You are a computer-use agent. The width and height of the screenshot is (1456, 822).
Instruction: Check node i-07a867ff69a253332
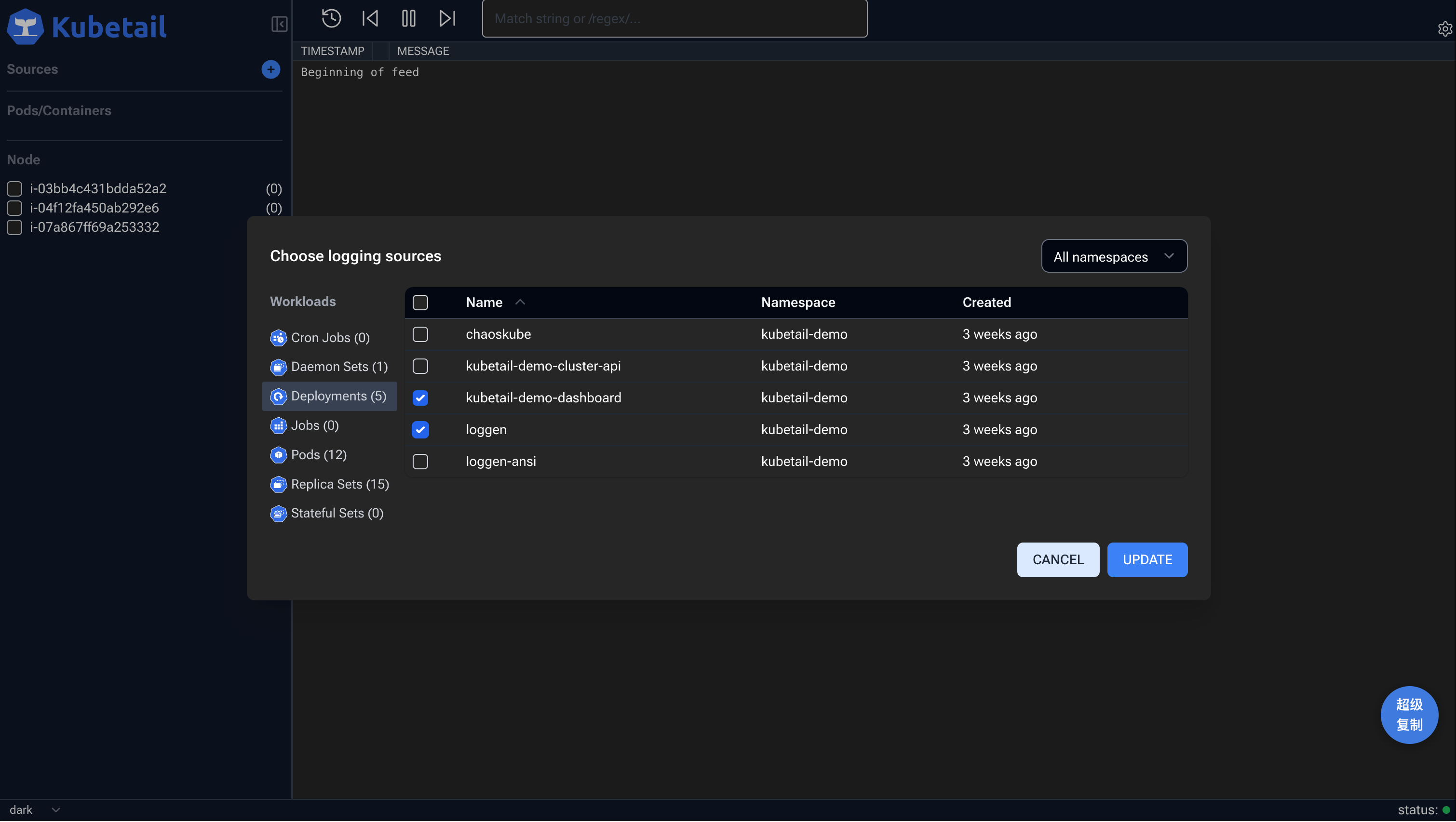pyautogui.click(x=14, y=227)
